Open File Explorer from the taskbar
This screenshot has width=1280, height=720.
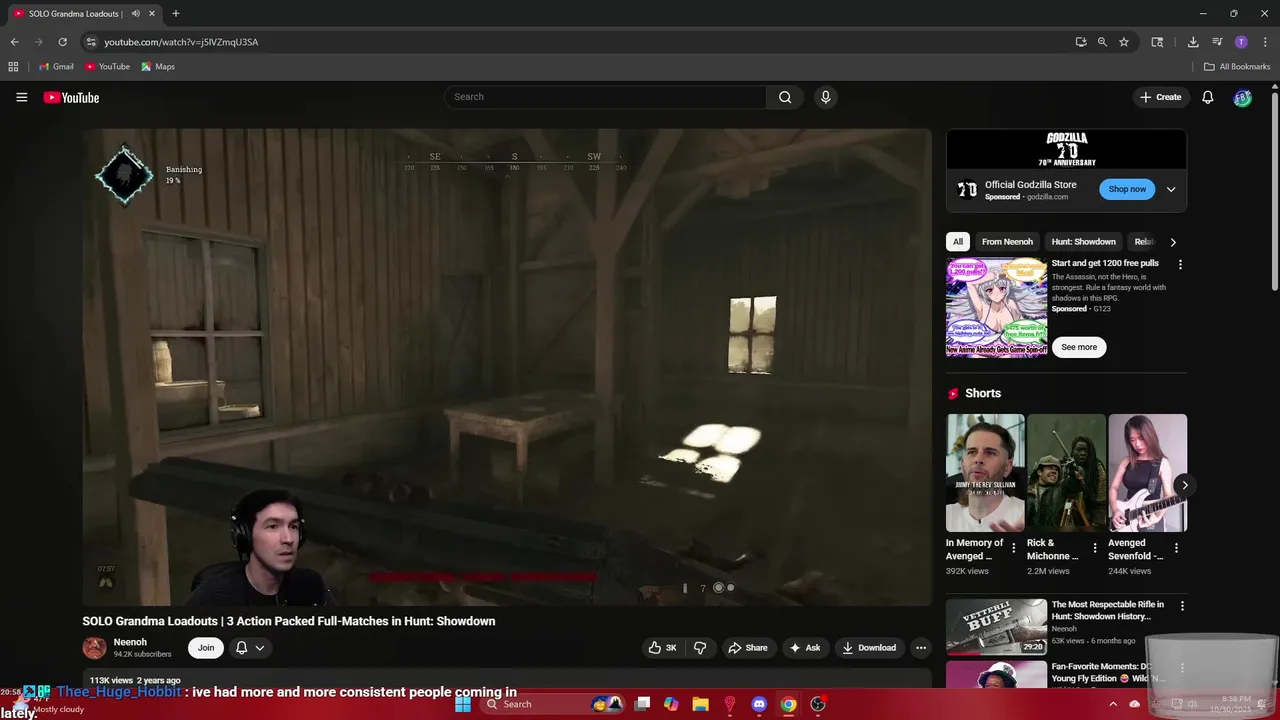tap(700, 704)
